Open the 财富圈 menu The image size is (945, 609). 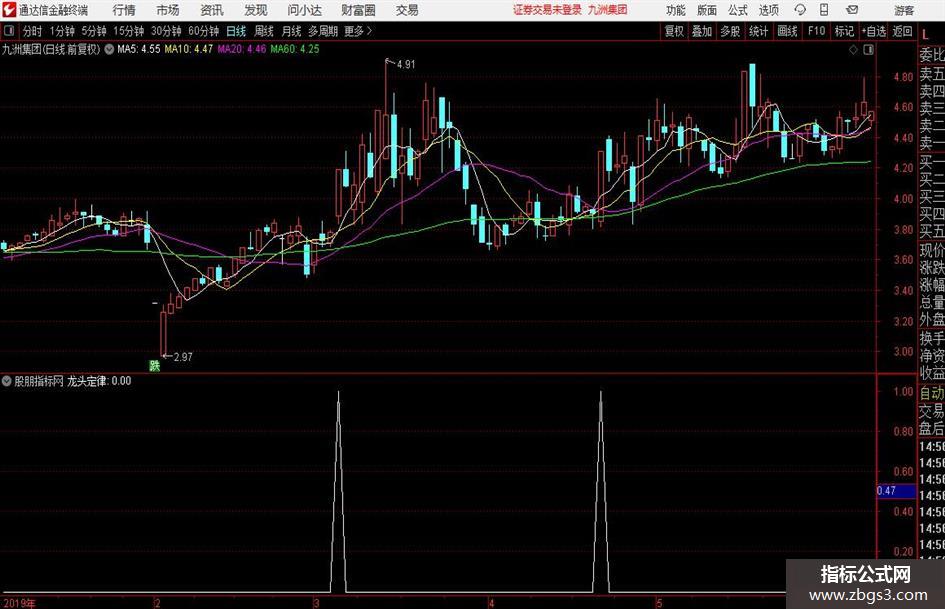pos(358,10)
